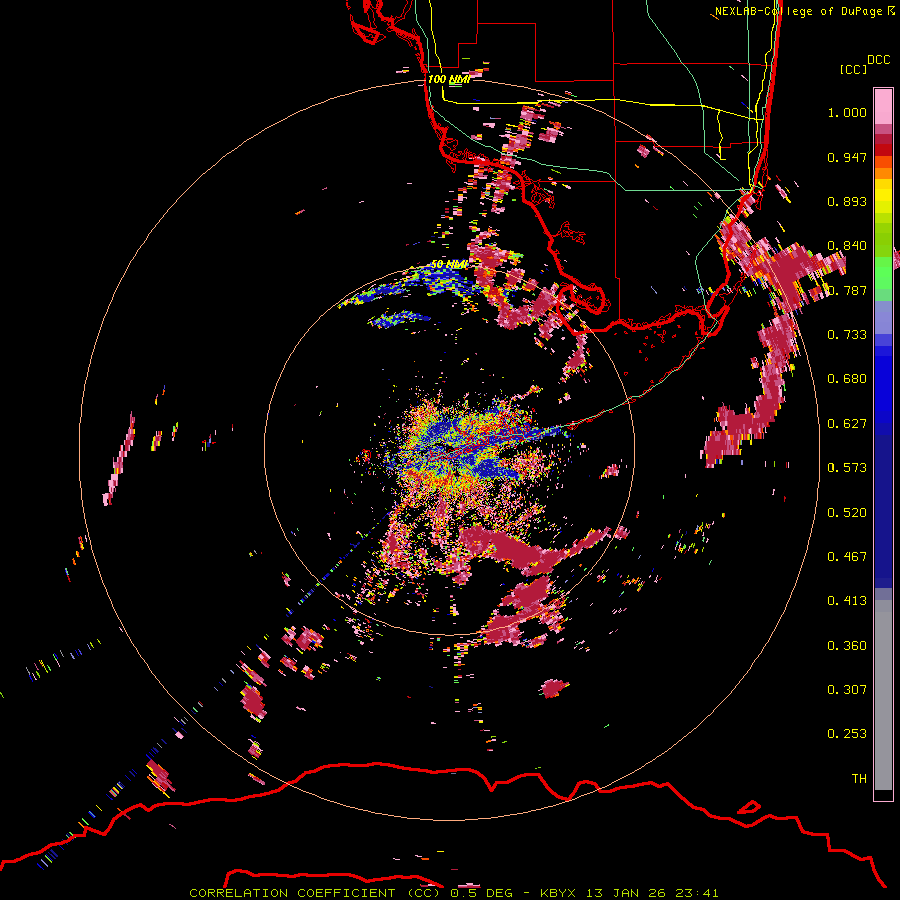900x900 pixels.
Task: Select the 0.947 scale value
Action: point(847,157)
